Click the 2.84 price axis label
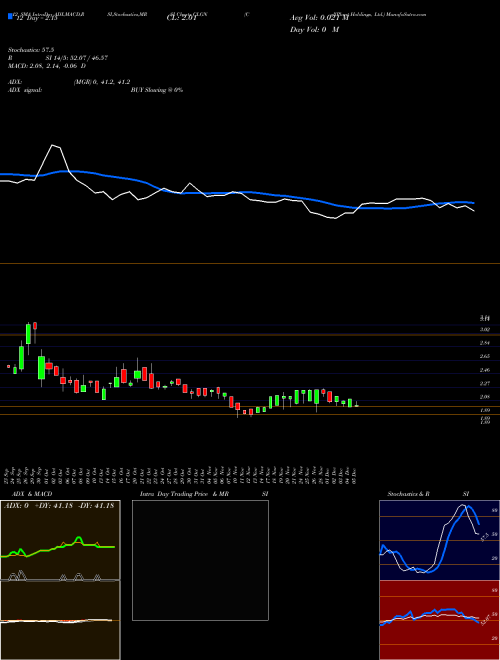Image resolution: width=500 pixels, height=660 pixels. [485, 343]
